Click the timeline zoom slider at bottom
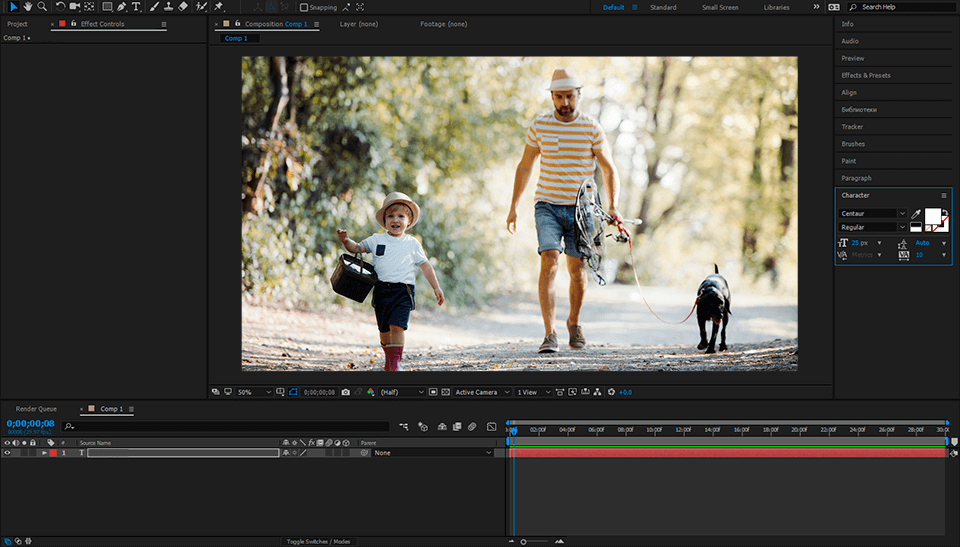This screenshot has height=547, width=960. pos(535,541)
